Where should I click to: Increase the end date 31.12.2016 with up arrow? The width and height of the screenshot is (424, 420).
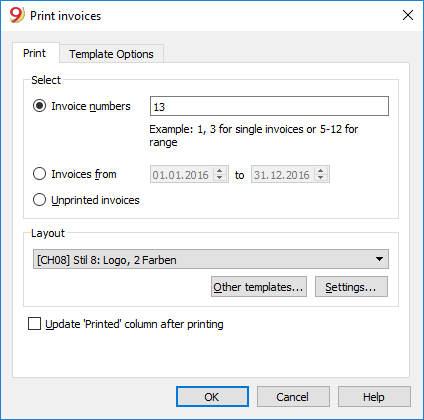tap(321, 171)
